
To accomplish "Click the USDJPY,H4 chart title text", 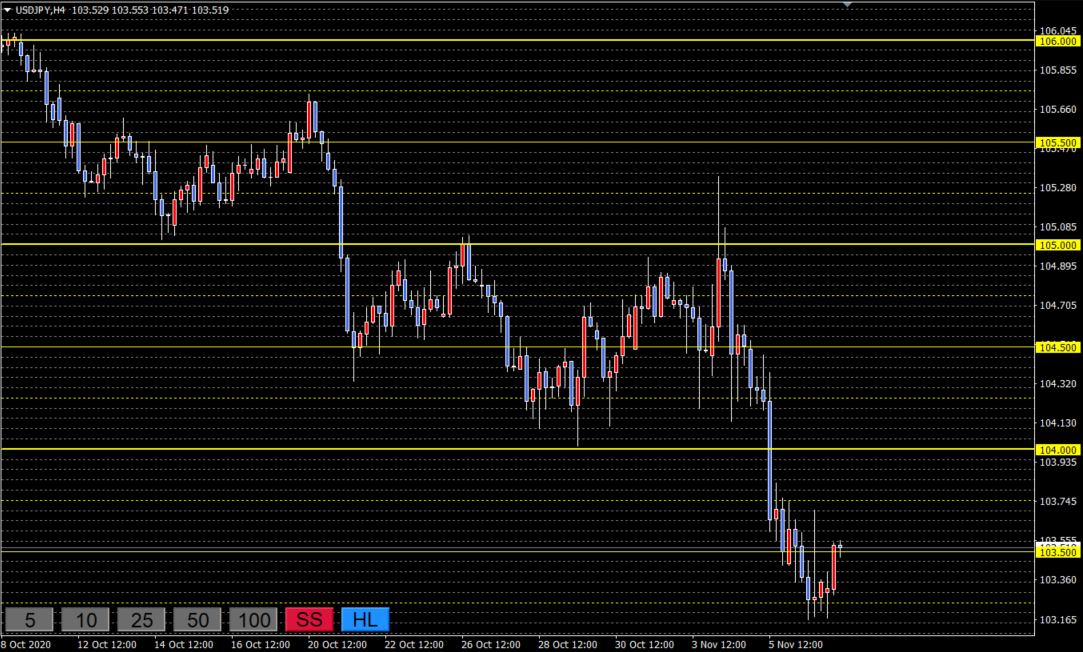I will coord(40,10).
